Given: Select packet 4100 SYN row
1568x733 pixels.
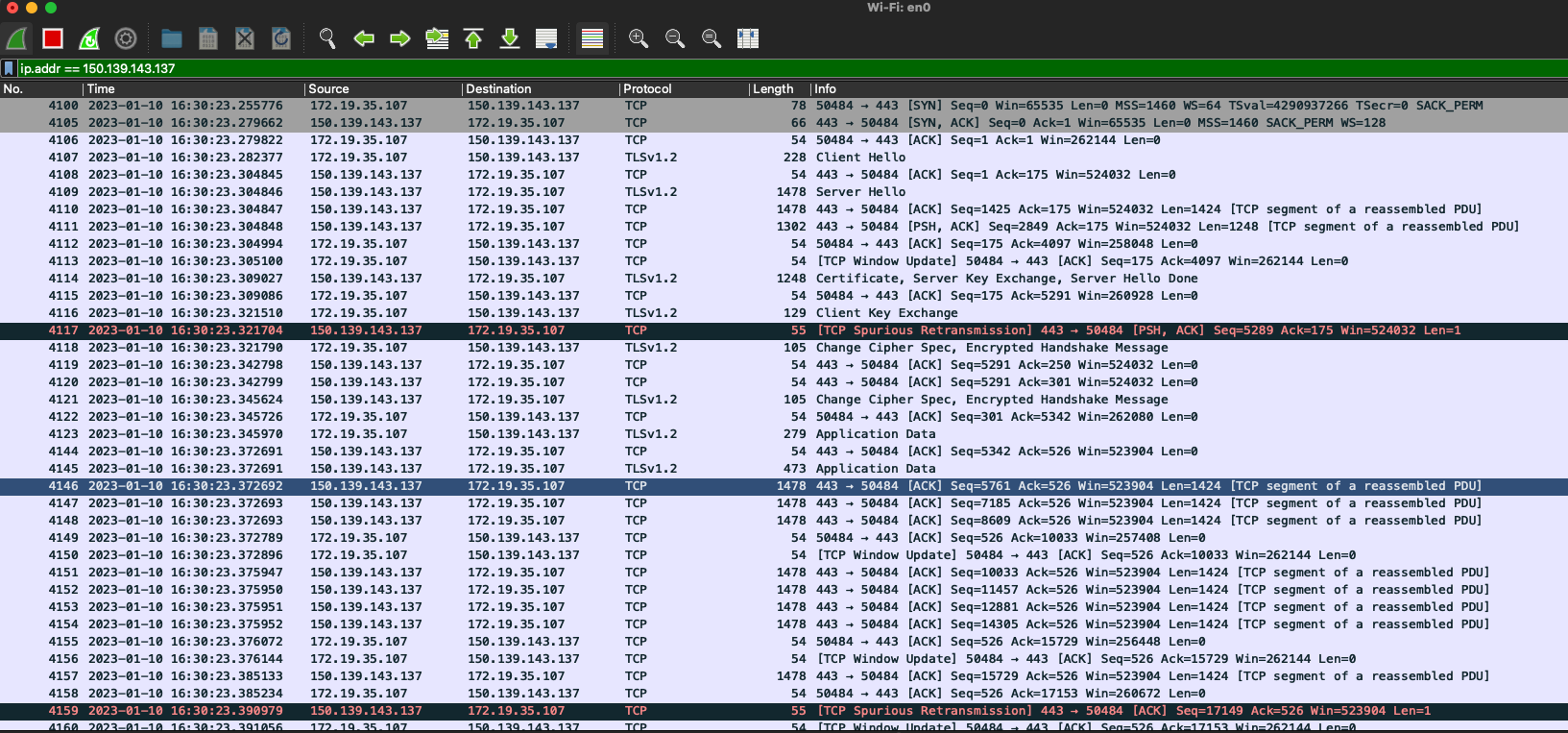Looking at the screenshot, I should click(x=784, y=106).
